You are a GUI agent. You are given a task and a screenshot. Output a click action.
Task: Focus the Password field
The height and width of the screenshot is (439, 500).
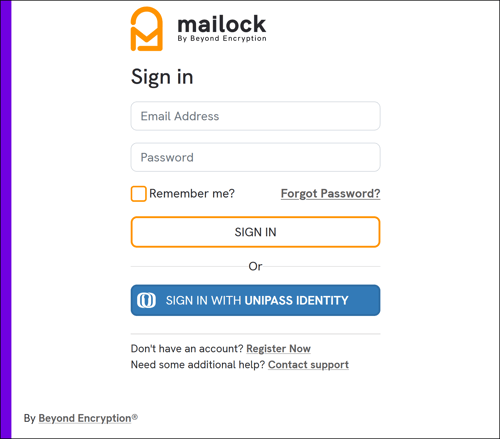(255, 157)
